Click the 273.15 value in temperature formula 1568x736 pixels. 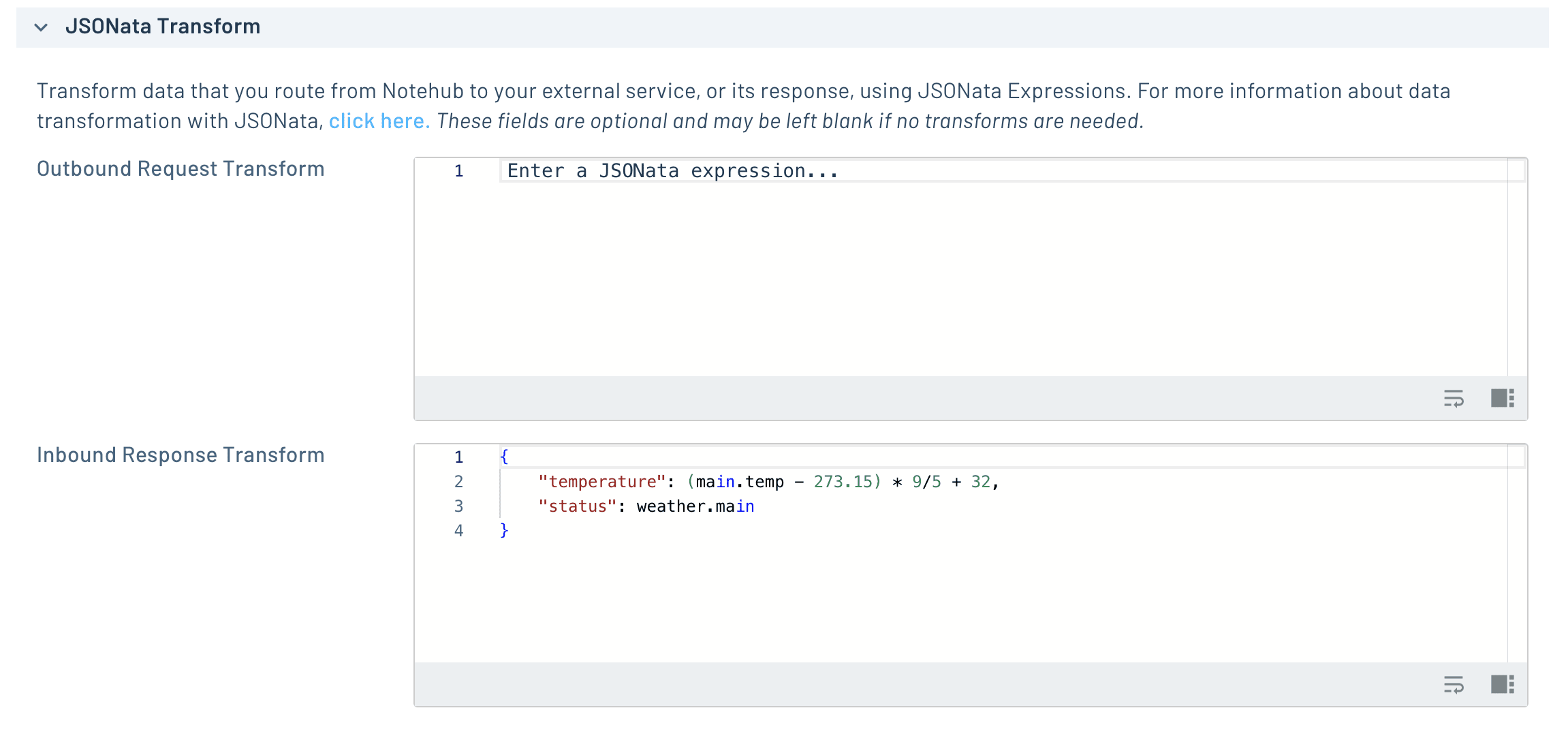point(843,482)
